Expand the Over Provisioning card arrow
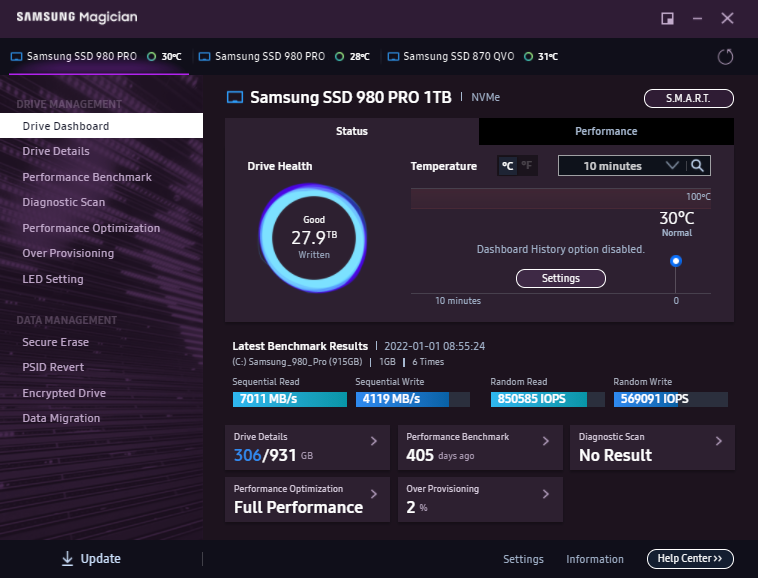The height and width of the screenshot is (578, 758). [546, 493]
